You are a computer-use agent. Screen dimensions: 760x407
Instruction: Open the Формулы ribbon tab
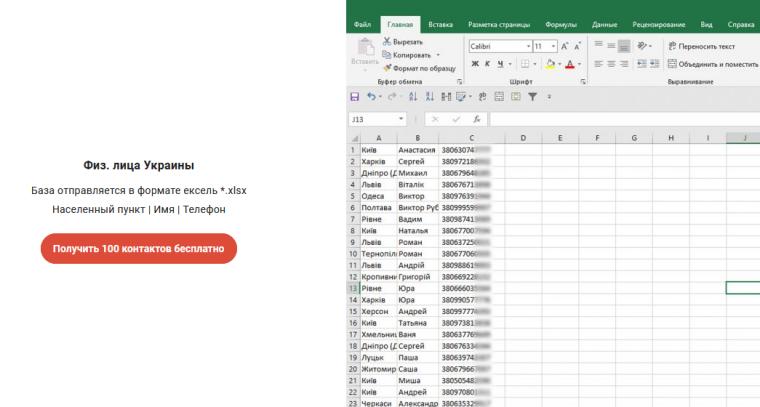[561, 23]
